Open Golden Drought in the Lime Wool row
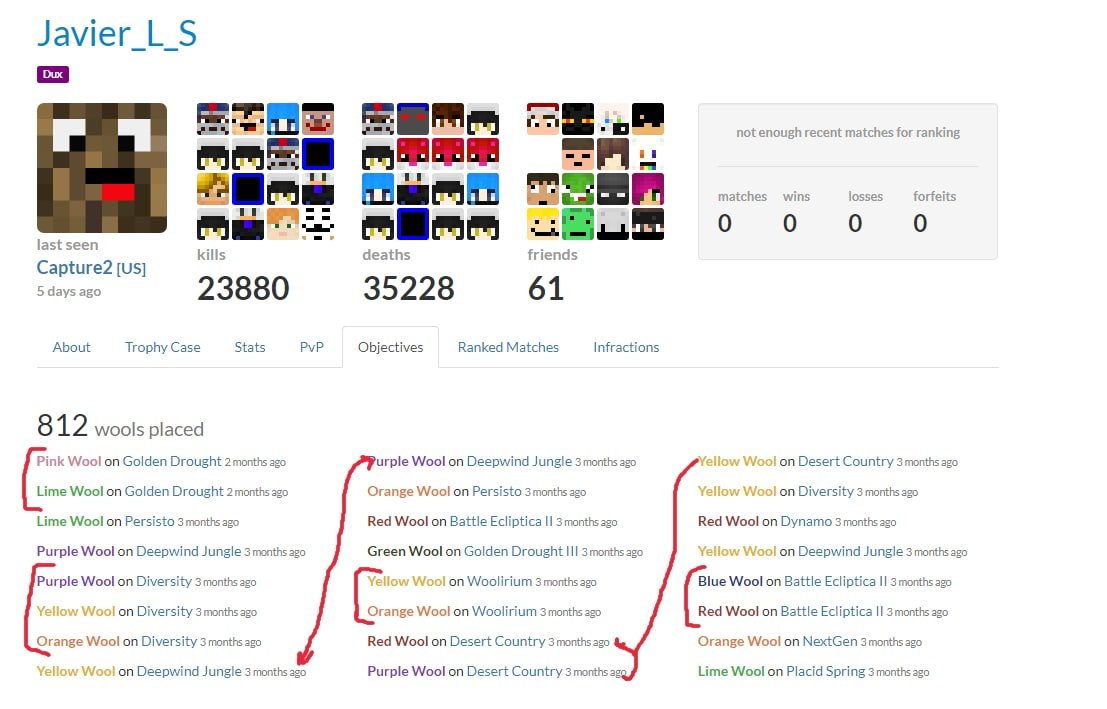1107x709 pixels. (x=174, y=491)
